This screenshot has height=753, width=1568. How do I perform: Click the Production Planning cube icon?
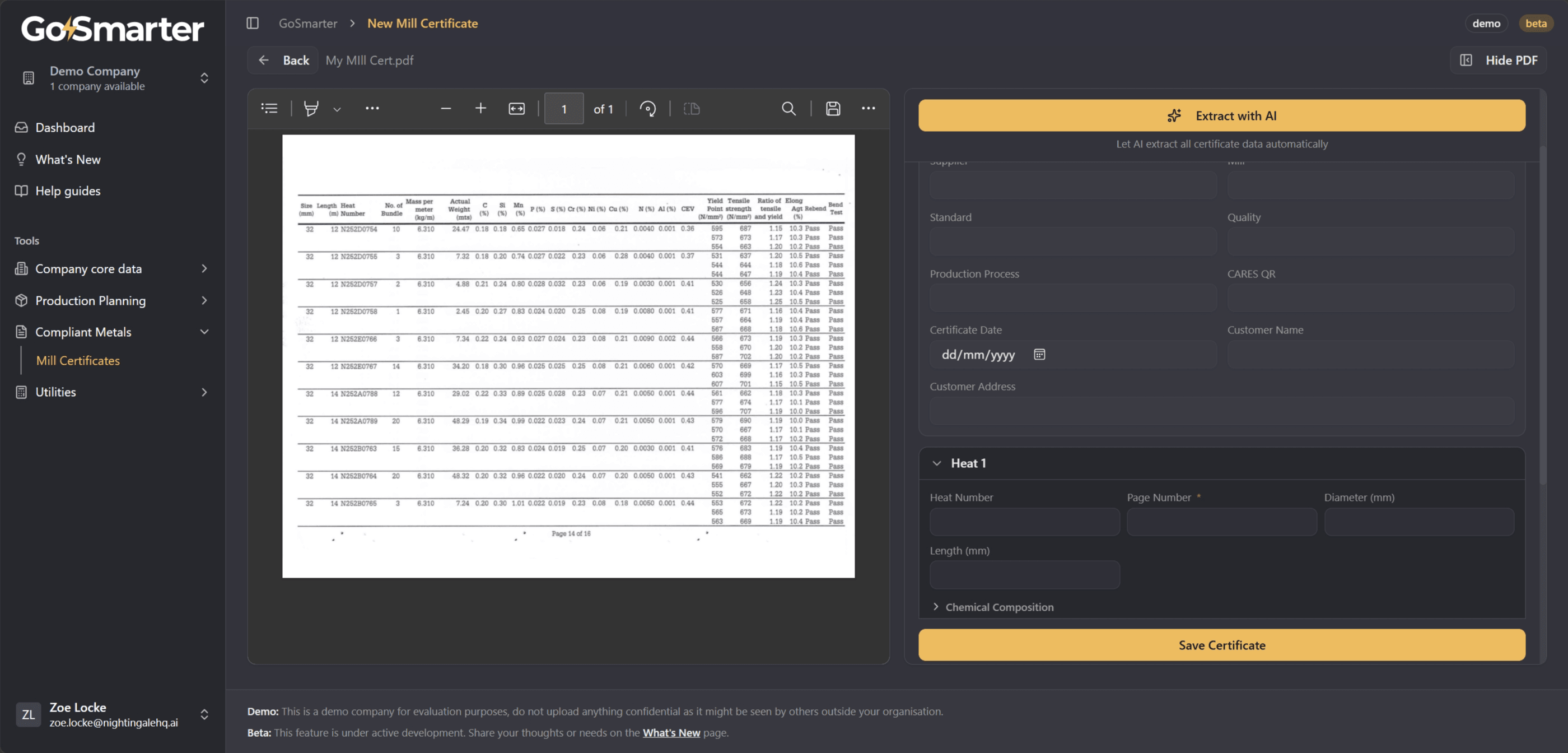point(21,300)
